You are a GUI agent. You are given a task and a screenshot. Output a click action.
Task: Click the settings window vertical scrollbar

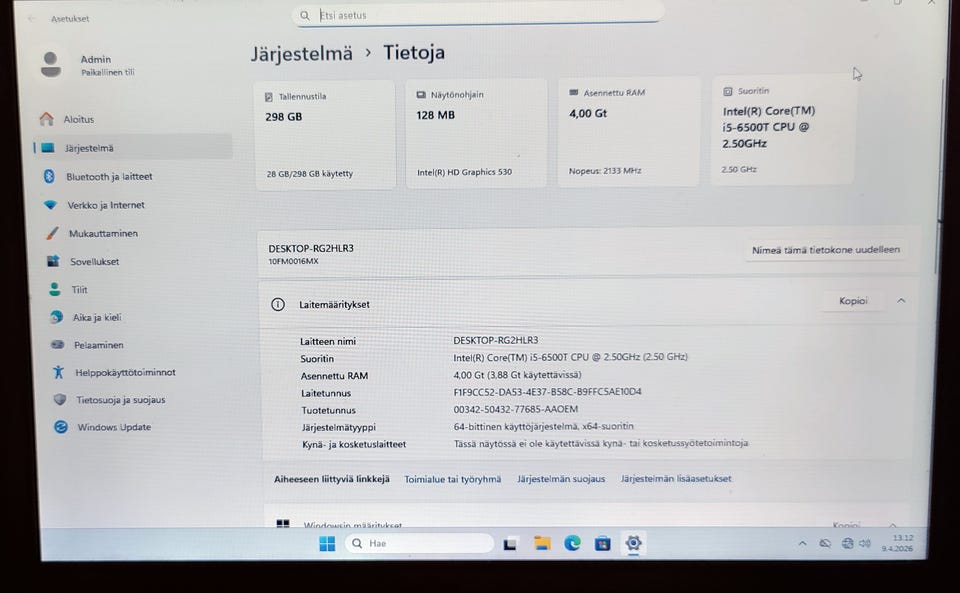[x=937, y=177]
